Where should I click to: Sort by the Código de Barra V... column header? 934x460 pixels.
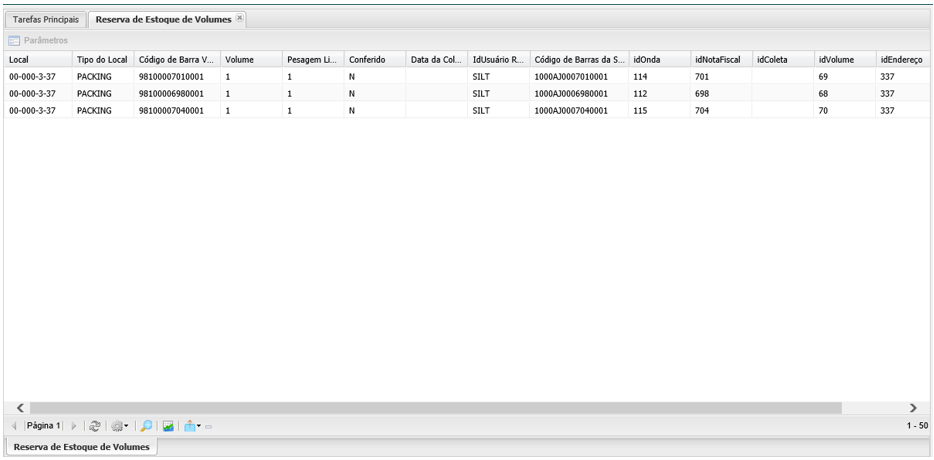177,60
